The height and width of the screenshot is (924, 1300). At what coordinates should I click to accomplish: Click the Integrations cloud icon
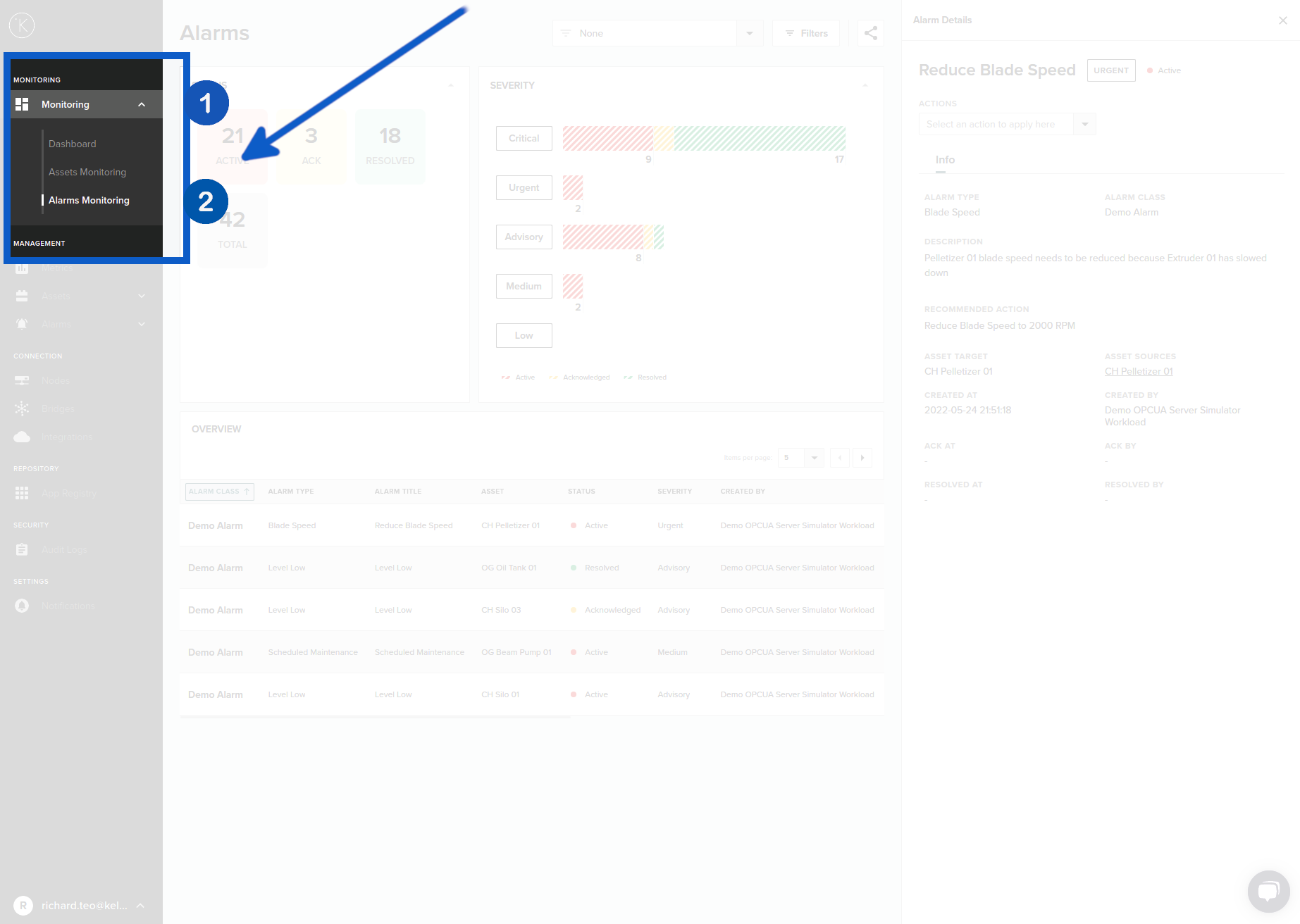pos(22,437)
